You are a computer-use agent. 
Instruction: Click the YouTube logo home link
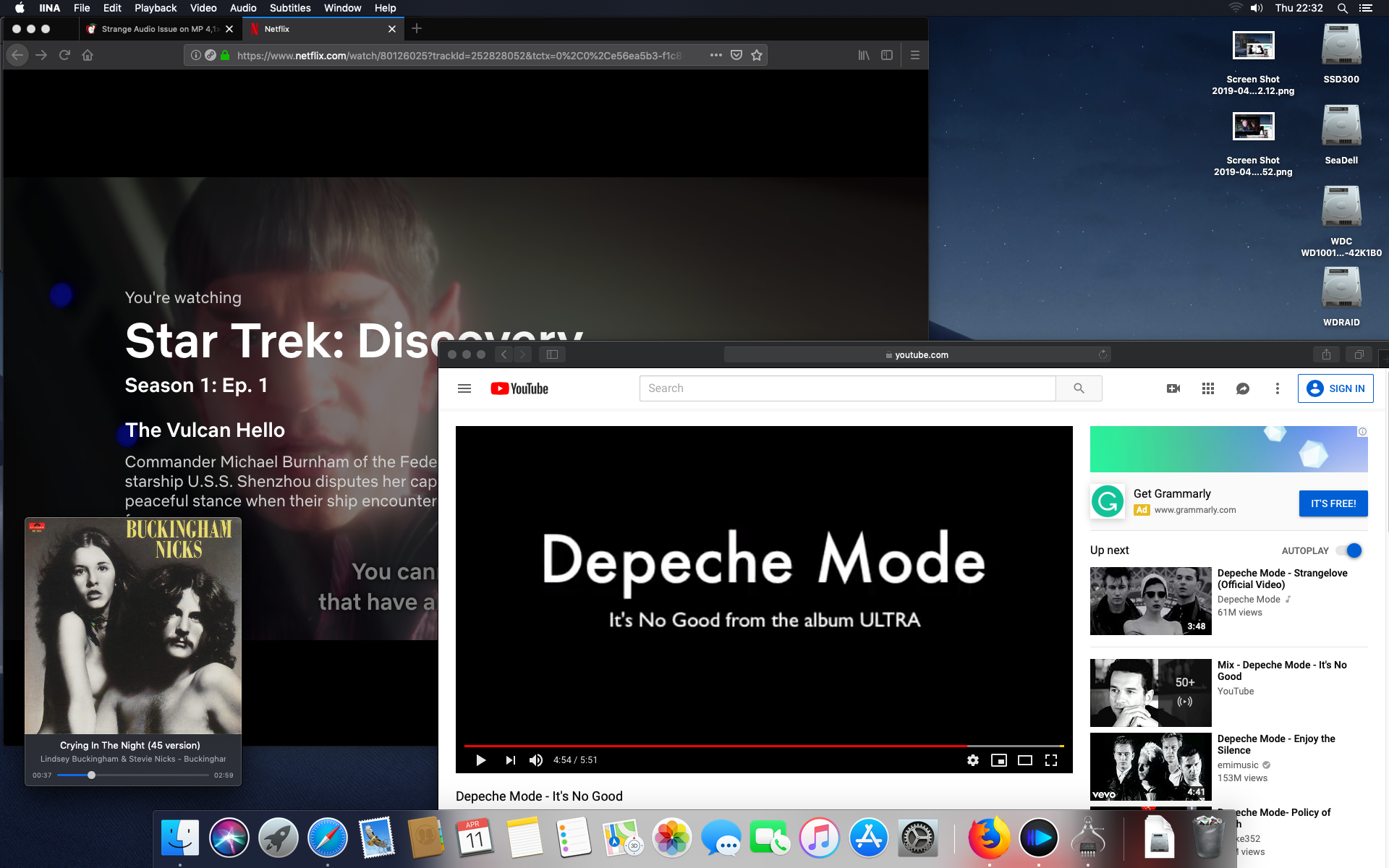pos(519,388)
